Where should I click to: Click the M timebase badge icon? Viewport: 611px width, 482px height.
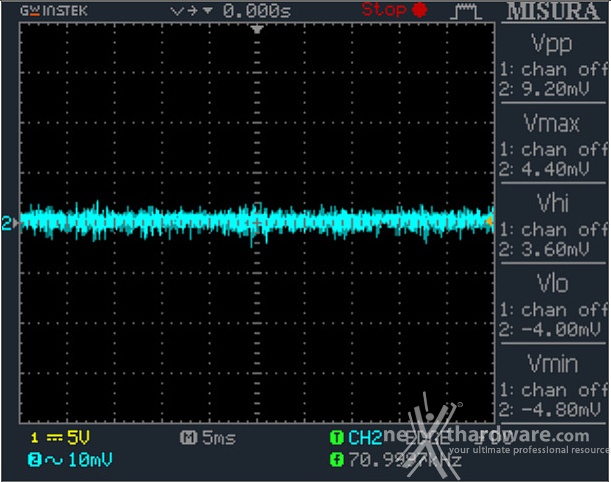point(189,438)
